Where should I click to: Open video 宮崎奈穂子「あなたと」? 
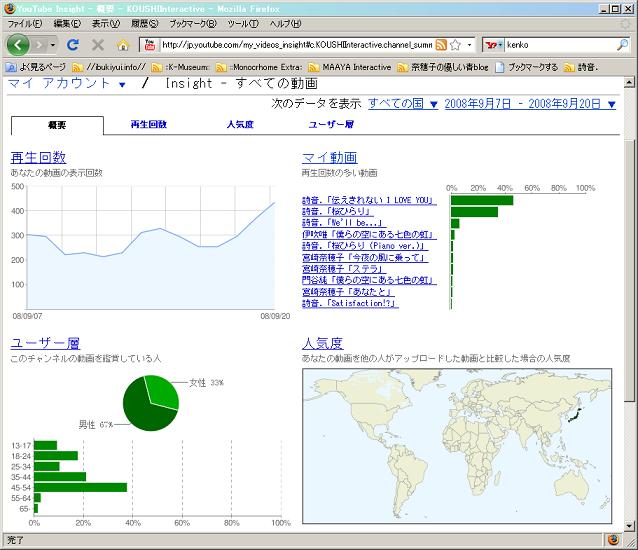tap(348, 292)
